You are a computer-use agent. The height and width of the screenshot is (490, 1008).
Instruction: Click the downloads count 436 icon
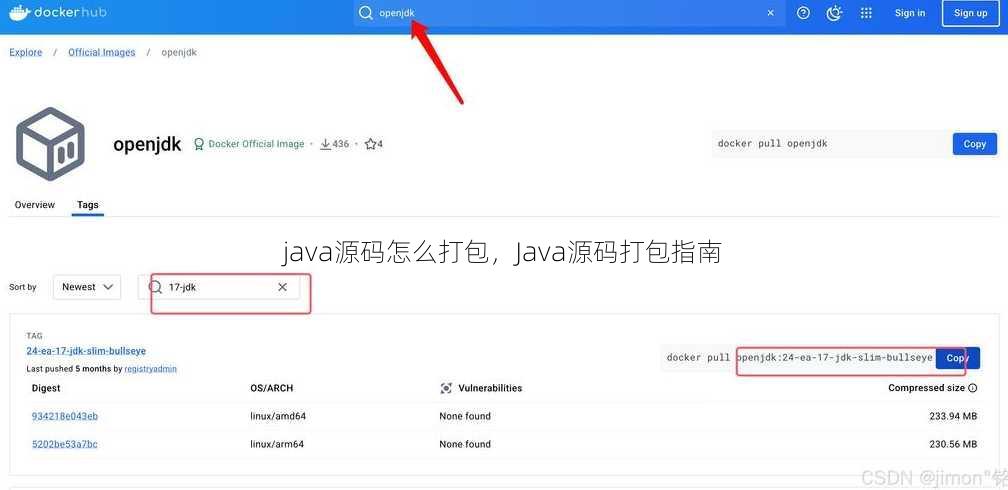tap(325, 144)
